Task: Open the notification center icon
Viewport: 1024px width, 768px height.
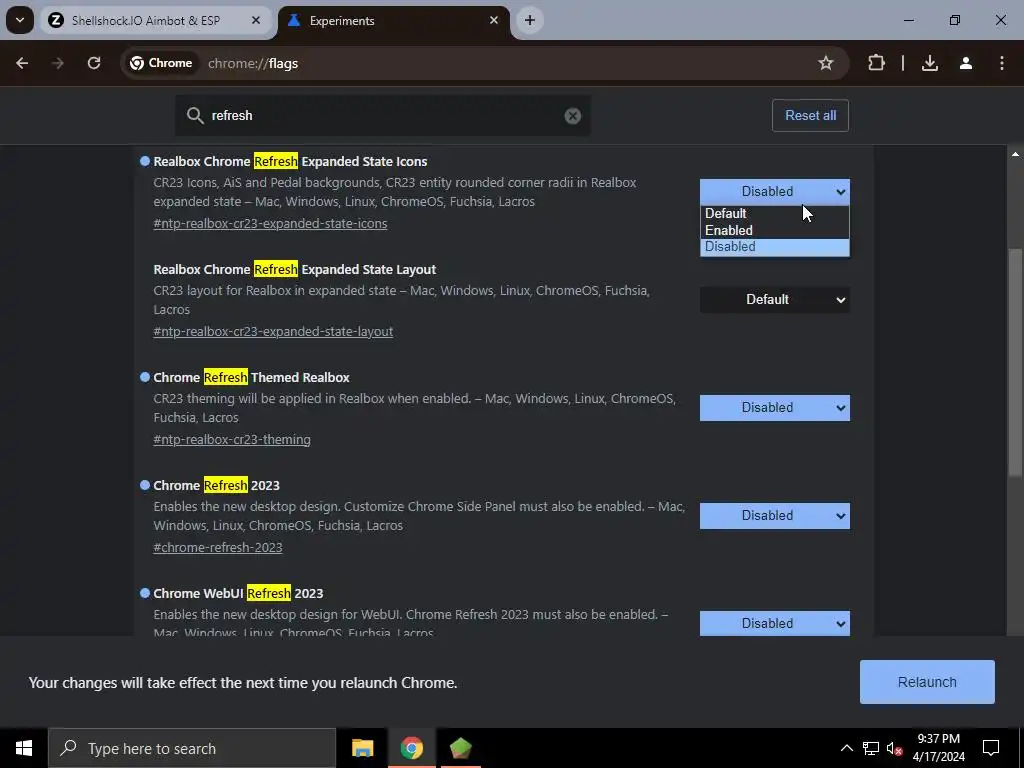Action: tap(991, 748)
